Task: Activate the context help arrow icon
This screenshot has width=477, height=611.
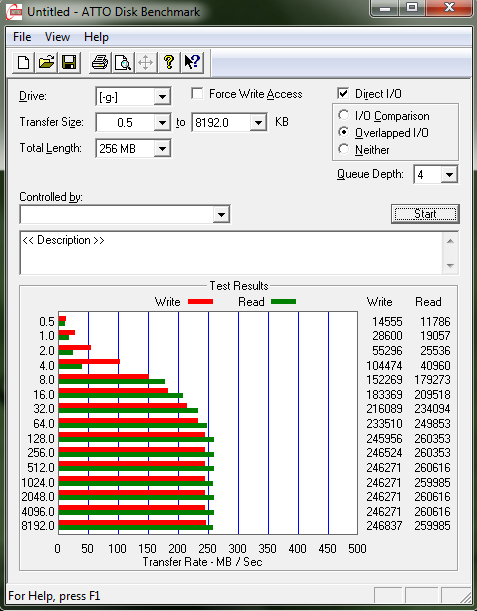Action: tap(192, 62)
